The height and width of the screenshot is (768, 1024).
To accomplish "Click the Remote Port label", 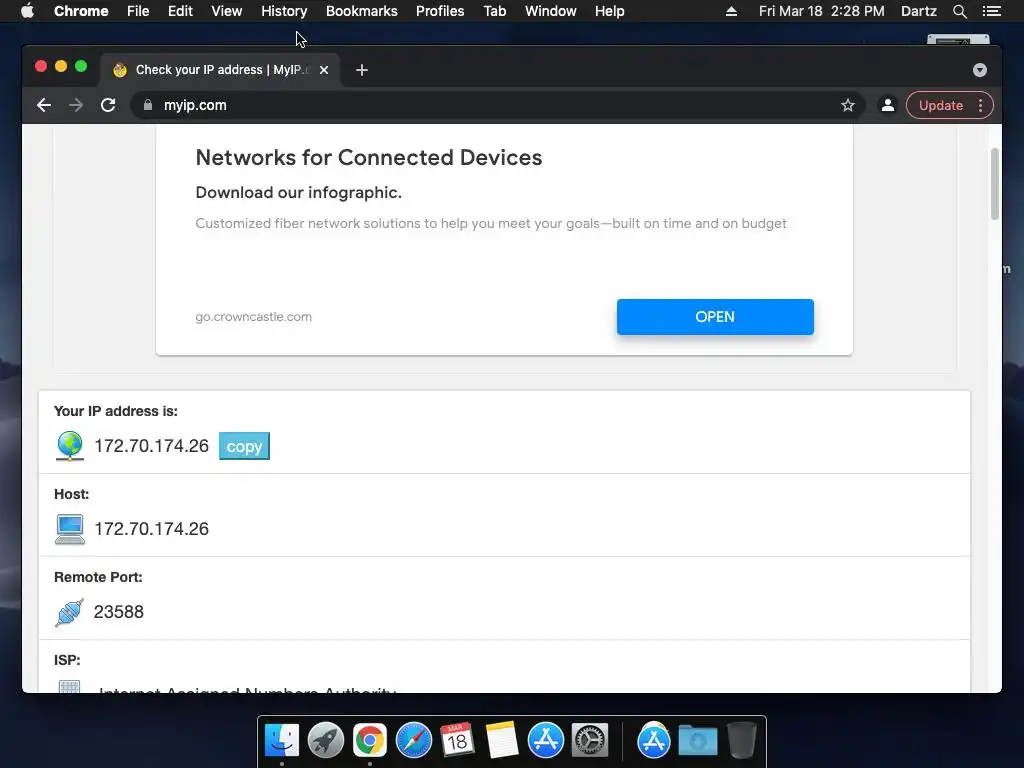I will [98, 577].
